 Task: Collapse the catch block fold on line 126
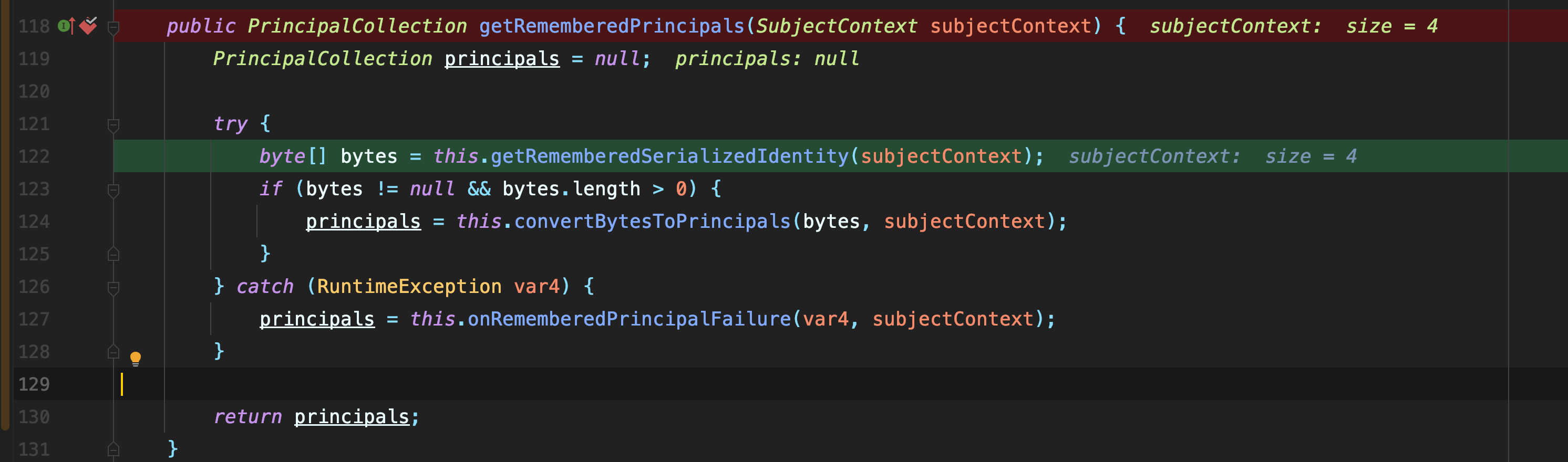pyautogui.click(x=113, y=288)
